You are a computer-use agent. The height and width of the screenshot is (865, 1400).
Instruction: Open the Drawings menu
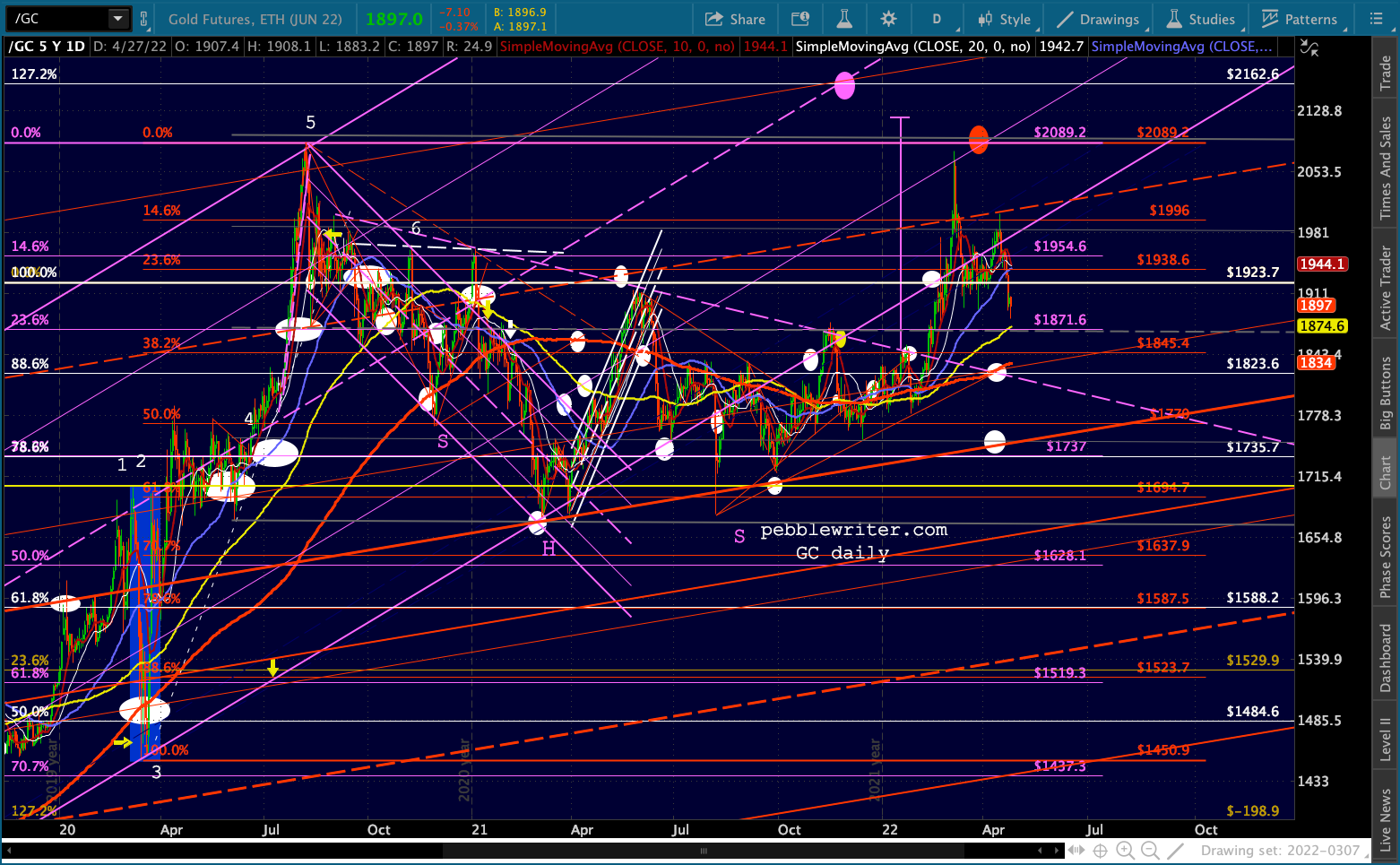tap(1099, 19)
